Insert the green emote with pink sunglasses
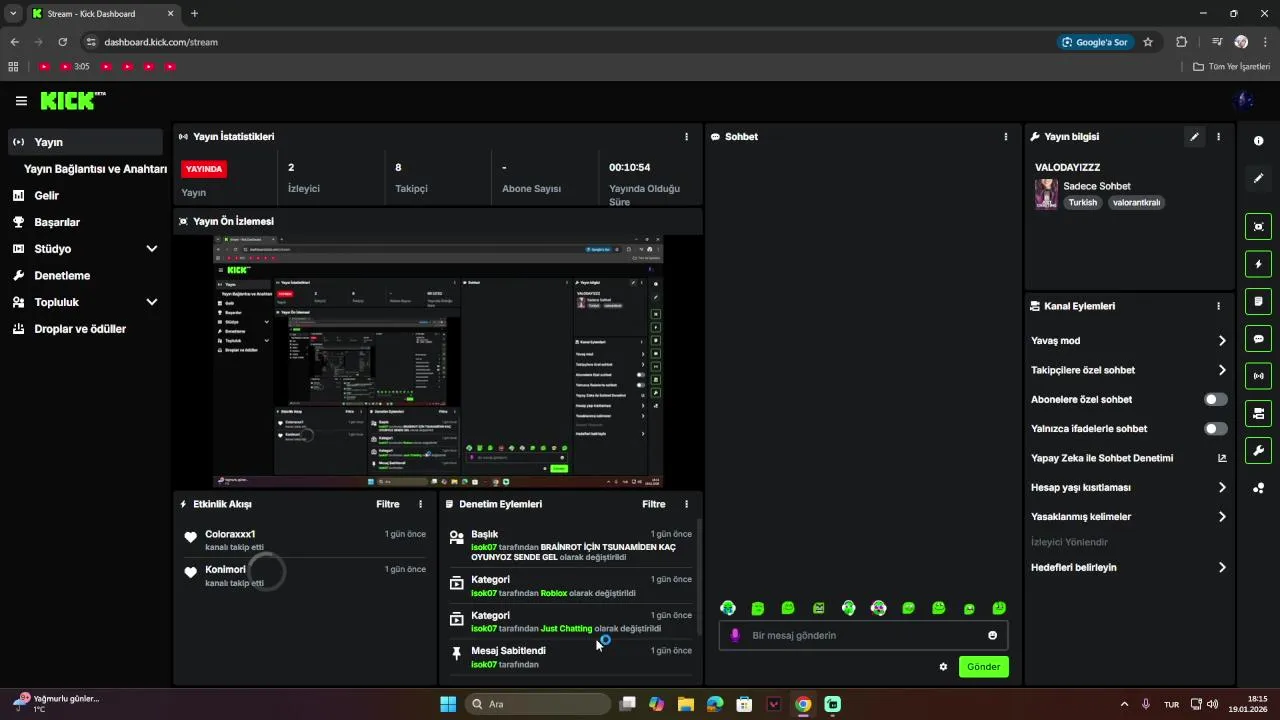Image resolution: width=1280 pixels, height=720 pixels. [878, 608]
